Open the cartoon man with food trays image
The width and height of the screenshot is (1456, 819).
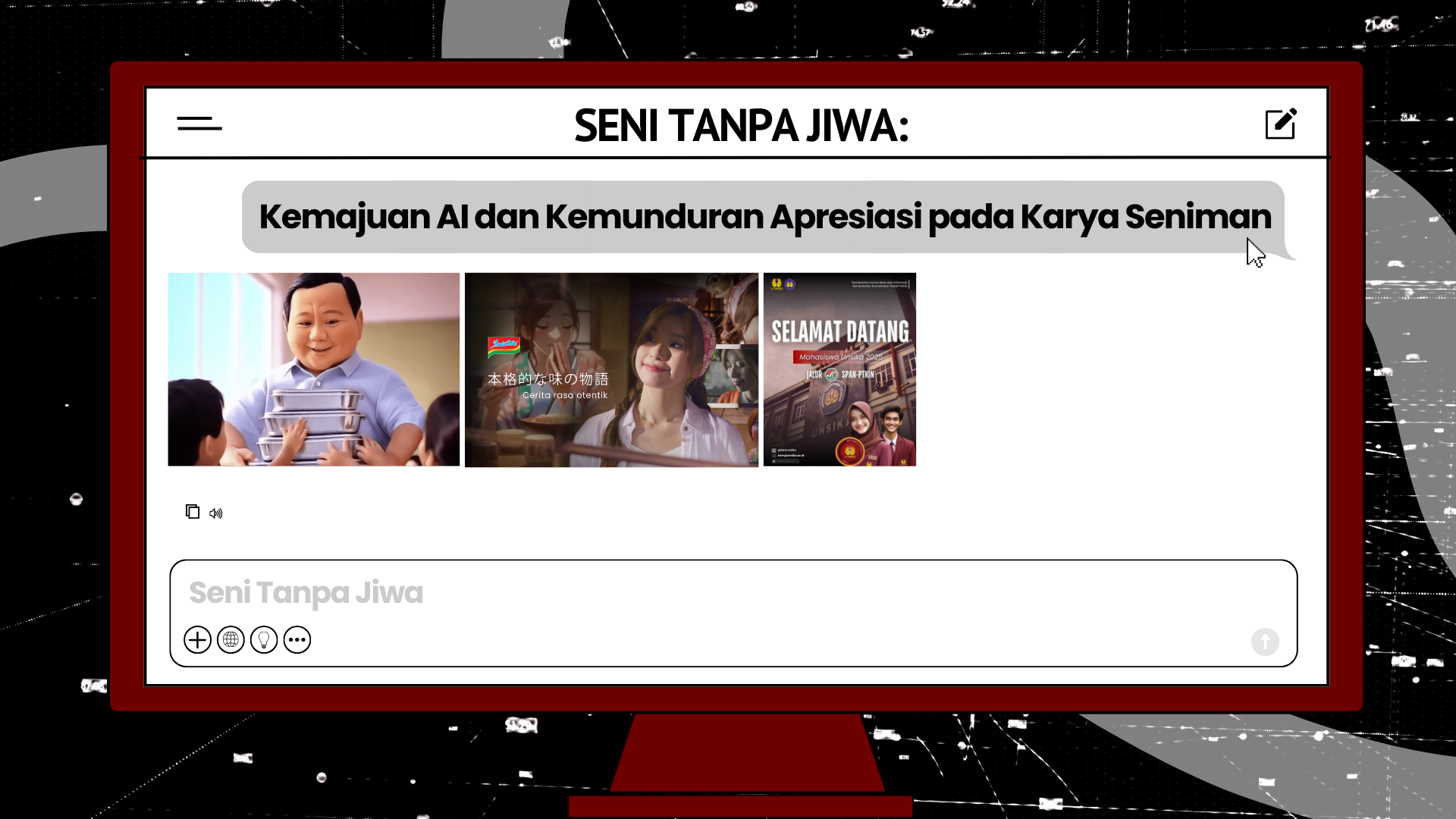(x=313, y=369)
